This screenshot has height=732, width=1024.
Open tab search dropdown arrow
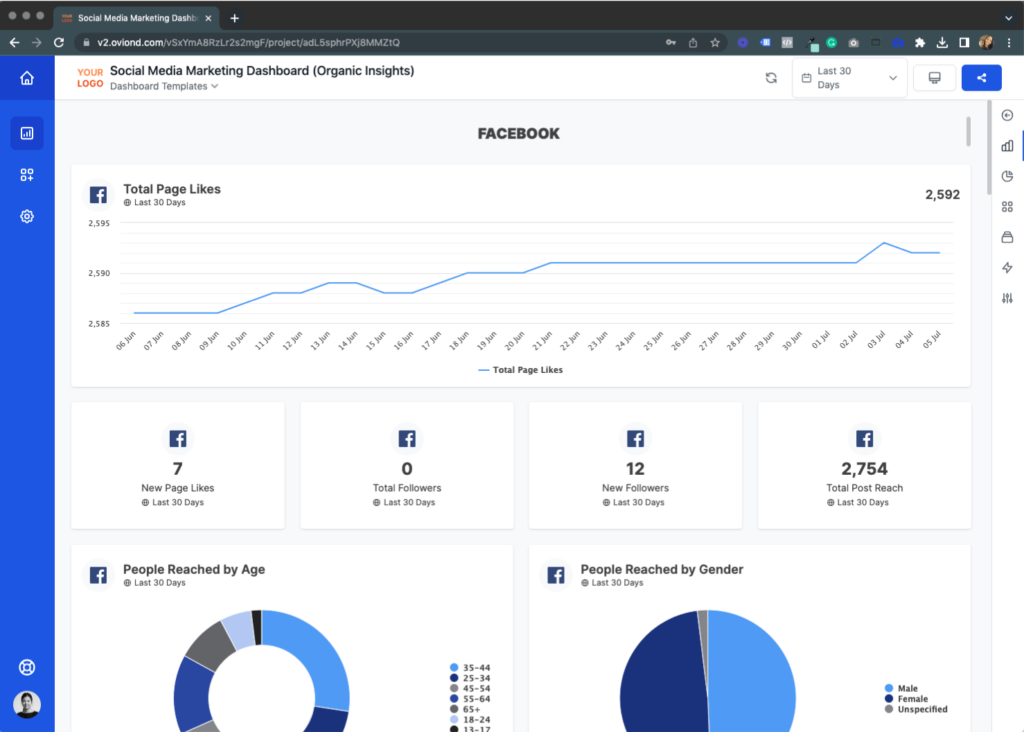click(x=1008, y=18)
